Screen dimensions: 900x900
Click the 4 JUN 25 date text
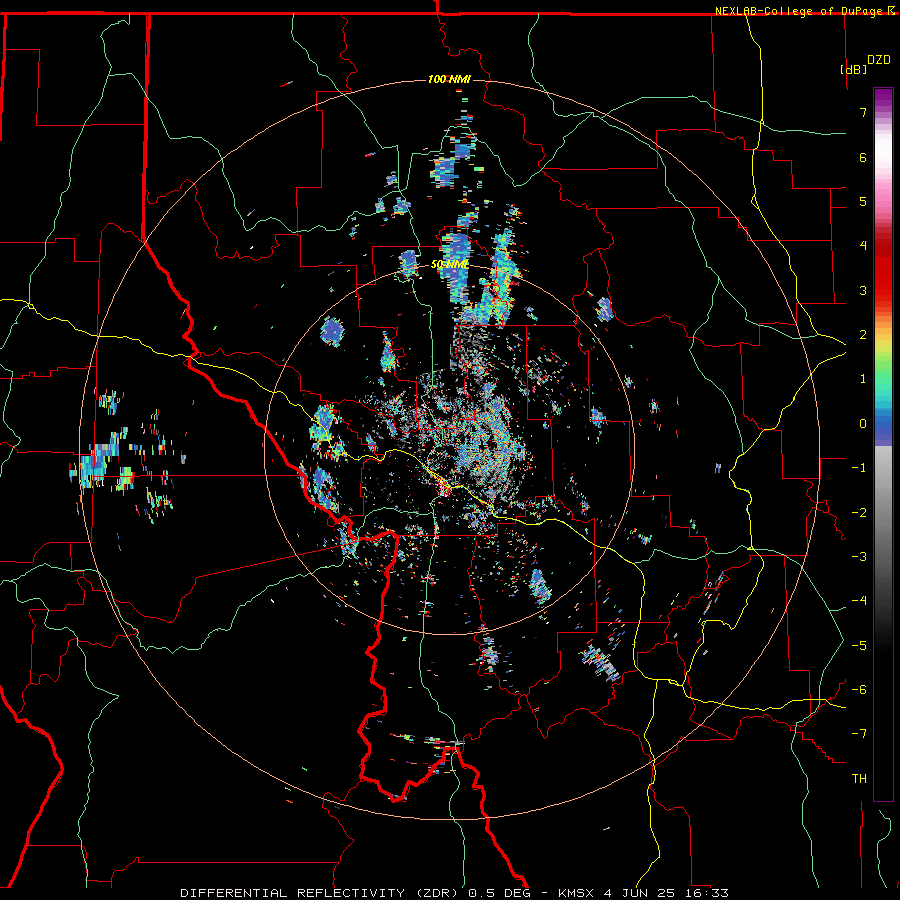click(641, 893)
